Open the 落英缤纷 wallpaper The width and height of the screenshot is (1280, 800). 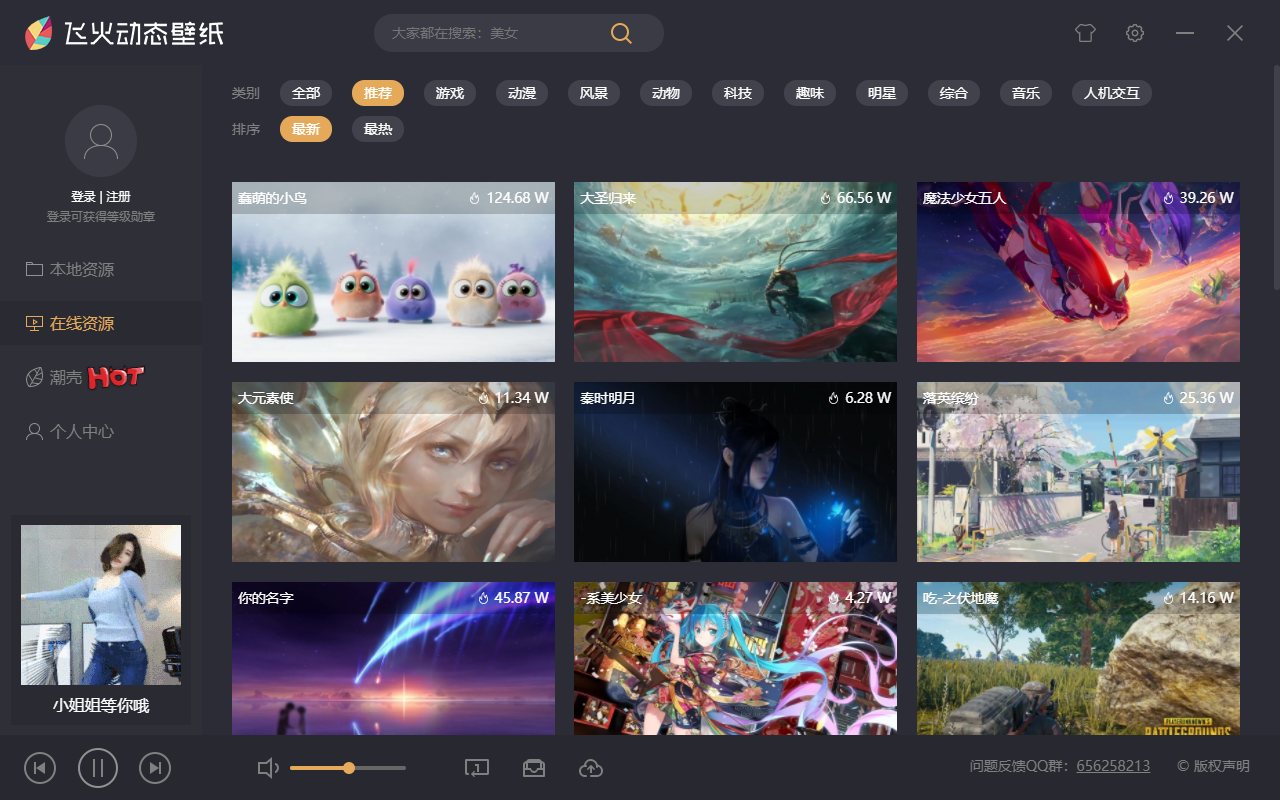point(1078,472)
